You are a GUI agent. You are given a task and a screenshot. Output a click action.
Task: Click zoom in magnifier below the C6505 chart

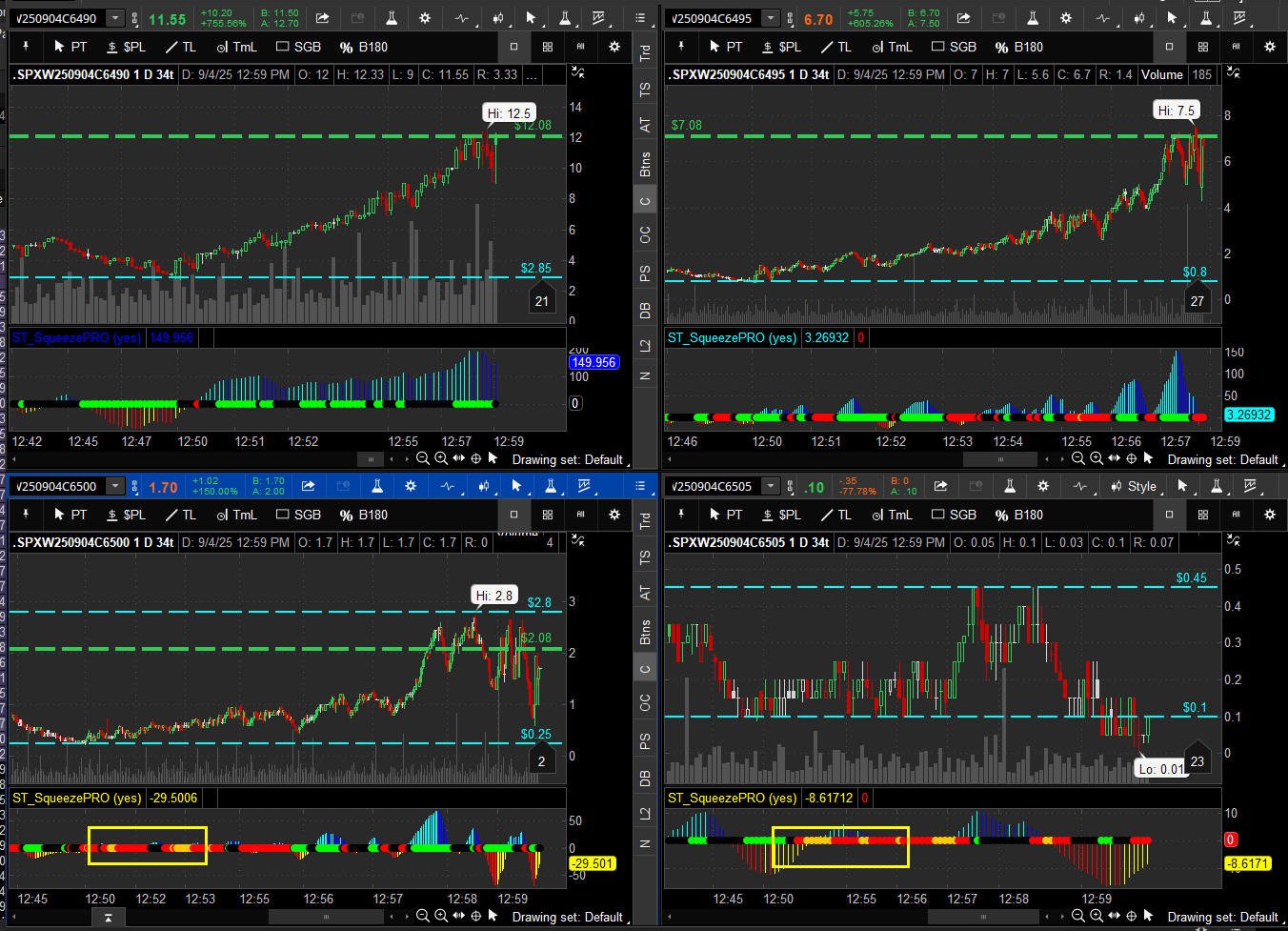coord(1096,917)
